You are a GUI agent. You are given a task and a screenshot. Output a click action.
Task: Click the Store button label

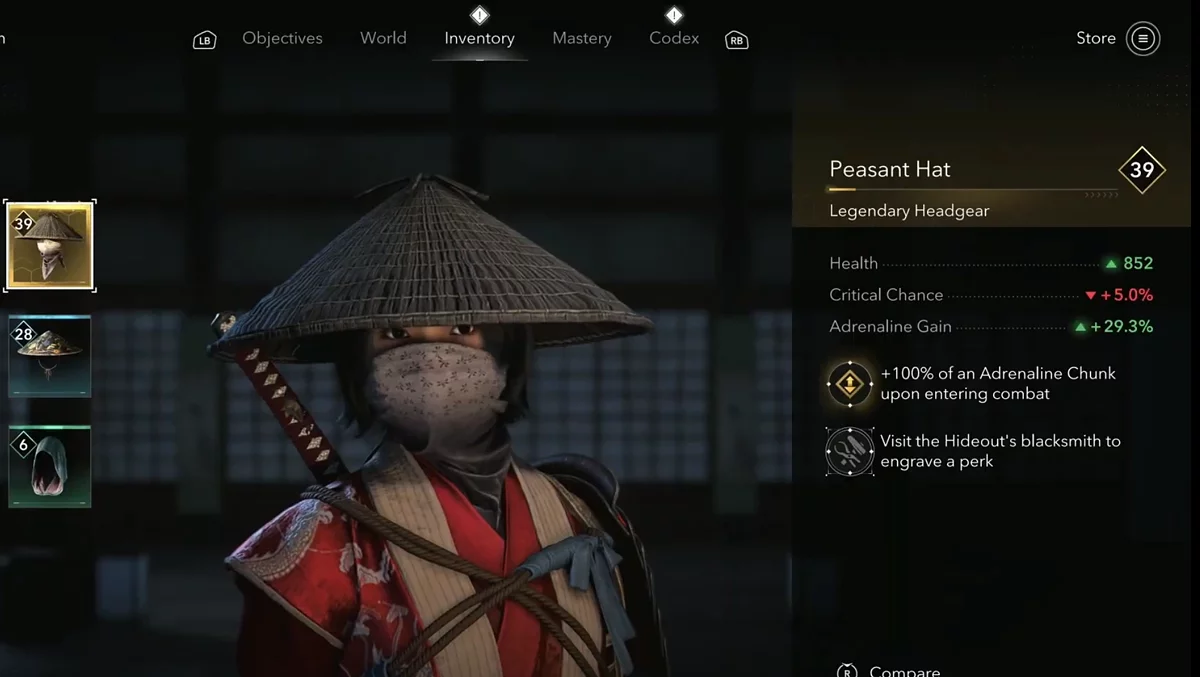[x=1096, y=38]
